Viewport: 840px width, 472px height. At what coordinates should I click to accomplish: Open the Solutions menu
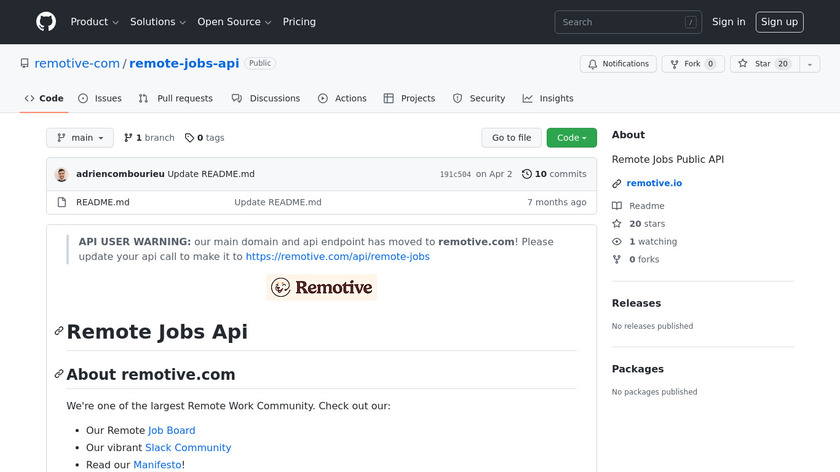click(x=158, y=22)
